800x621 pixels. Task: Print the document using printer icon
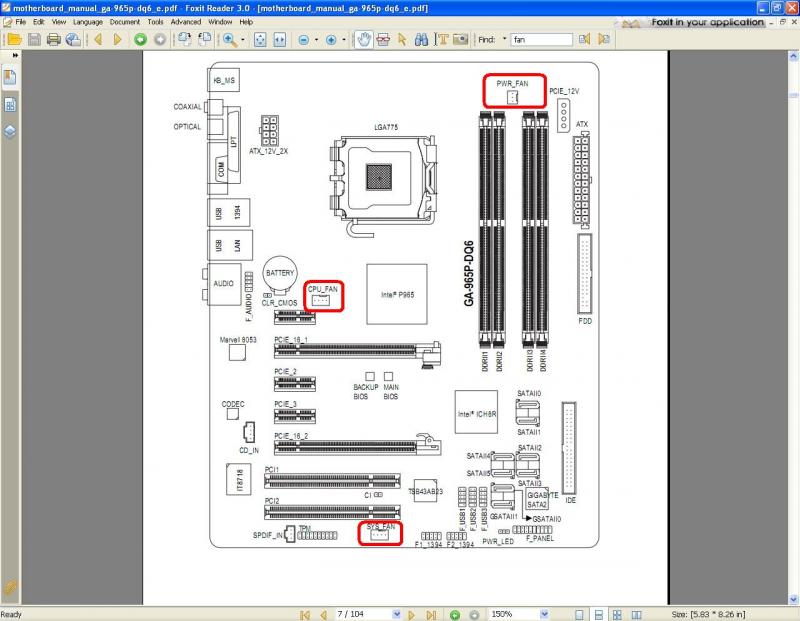coord(54,39)
